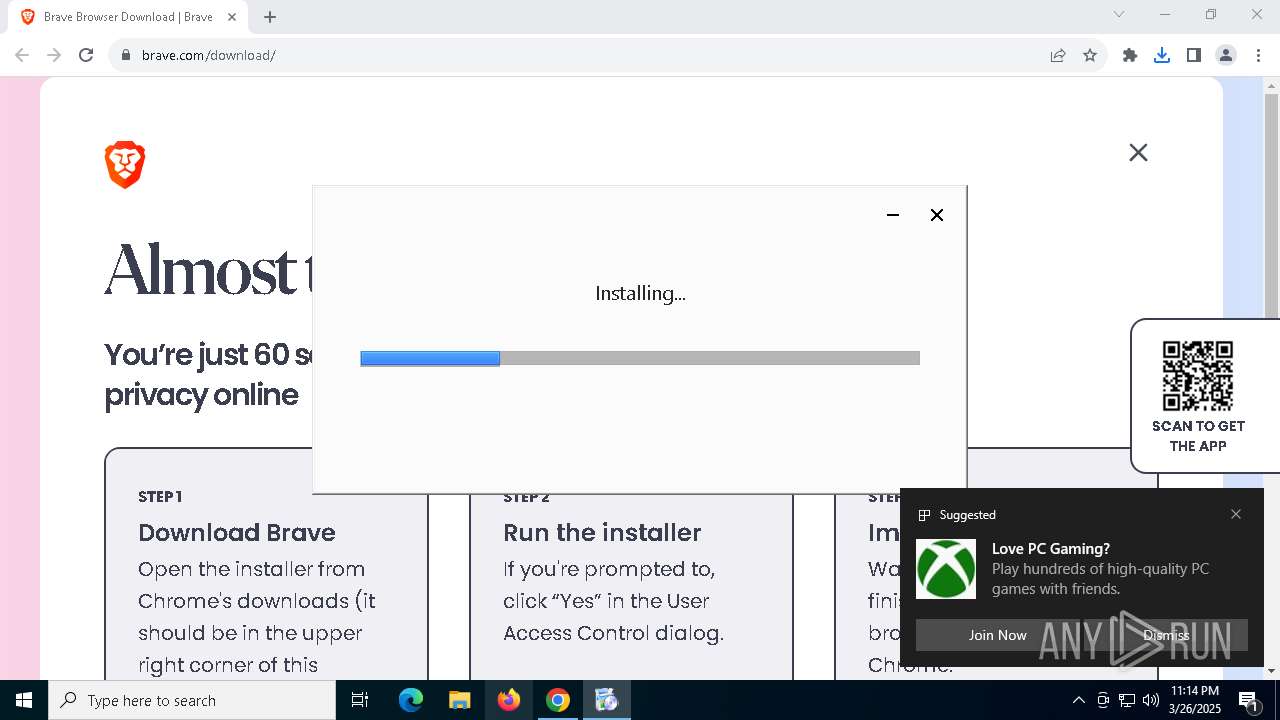Open File Explorer from taskbar

pyautogui.click(x=459, y=700)
